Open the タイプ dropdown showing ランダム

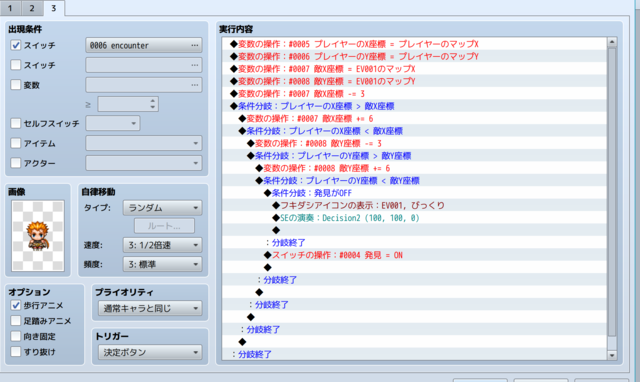tap(162, 208)
